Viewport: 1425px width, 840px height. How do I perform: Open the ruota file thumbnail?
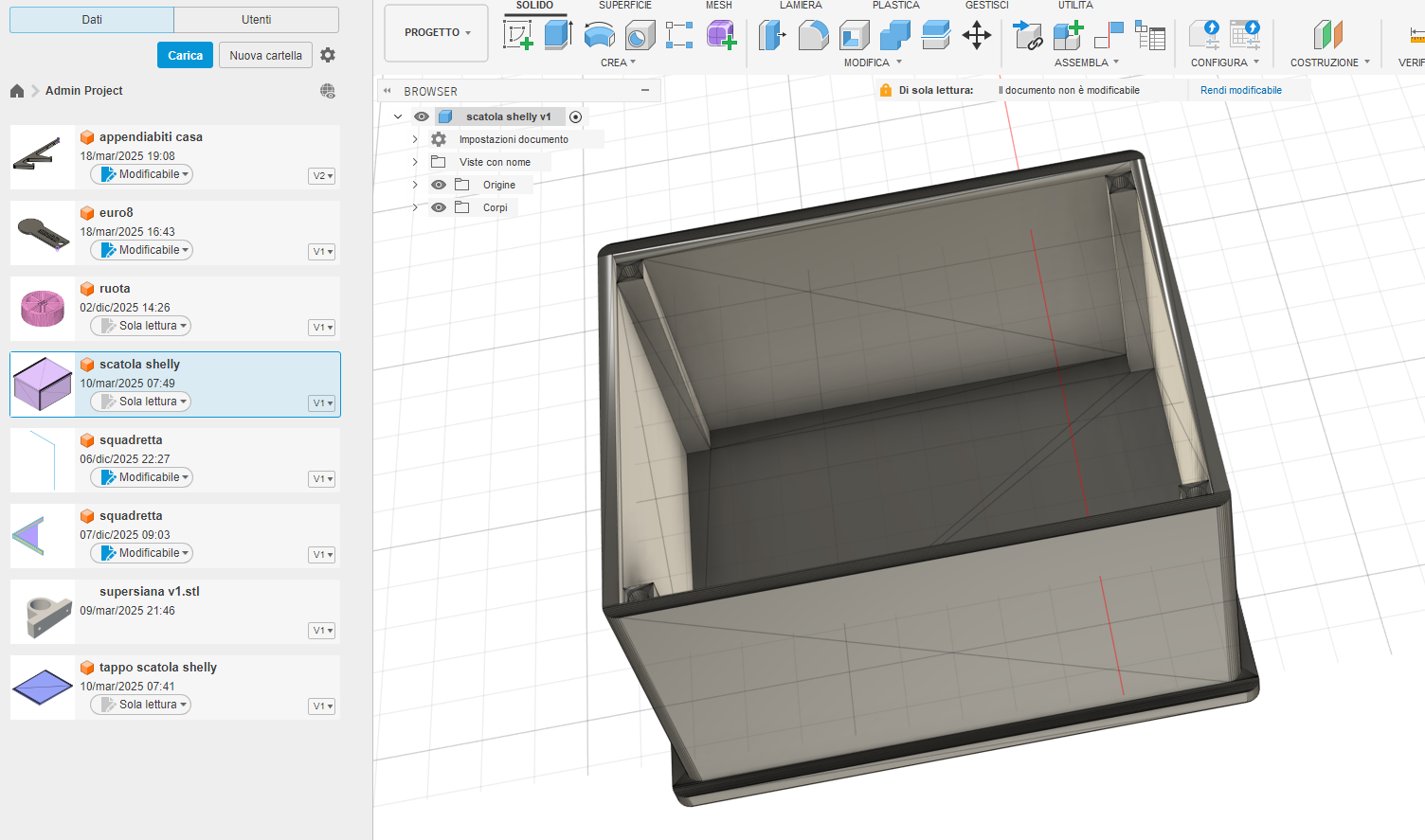[43, 309]
